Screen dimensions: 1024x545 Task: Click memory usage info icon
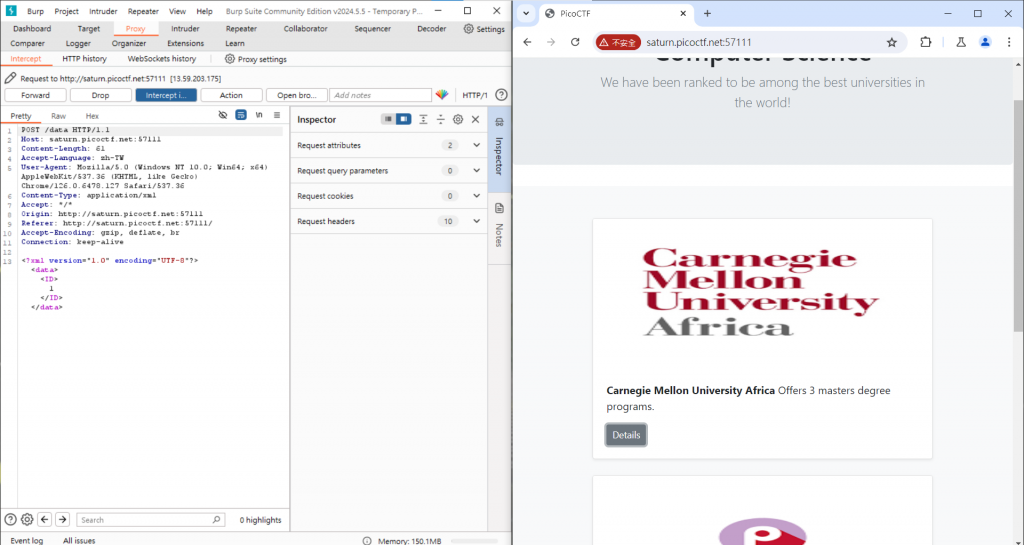[367, 540]
